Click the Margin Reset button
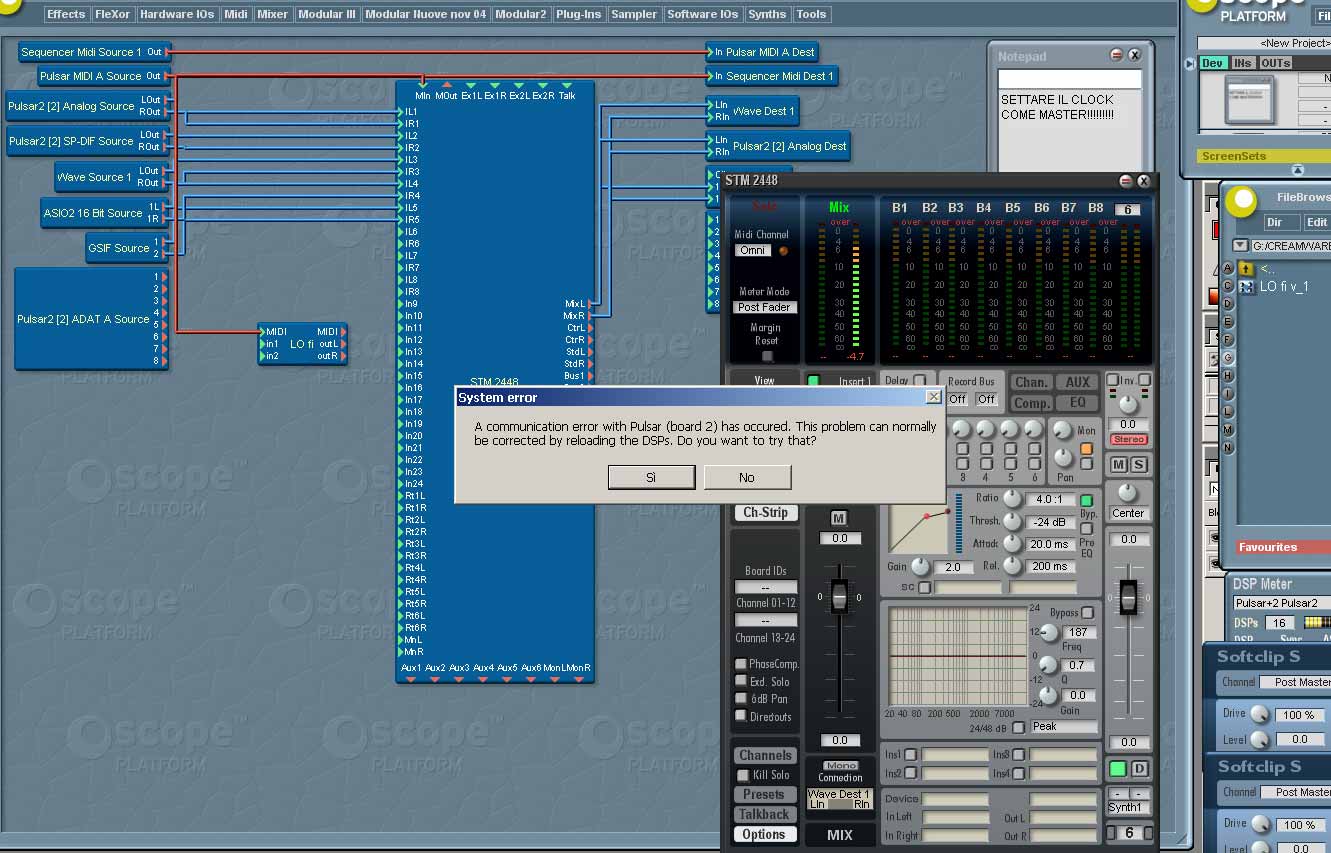 (x=767, y=356)
